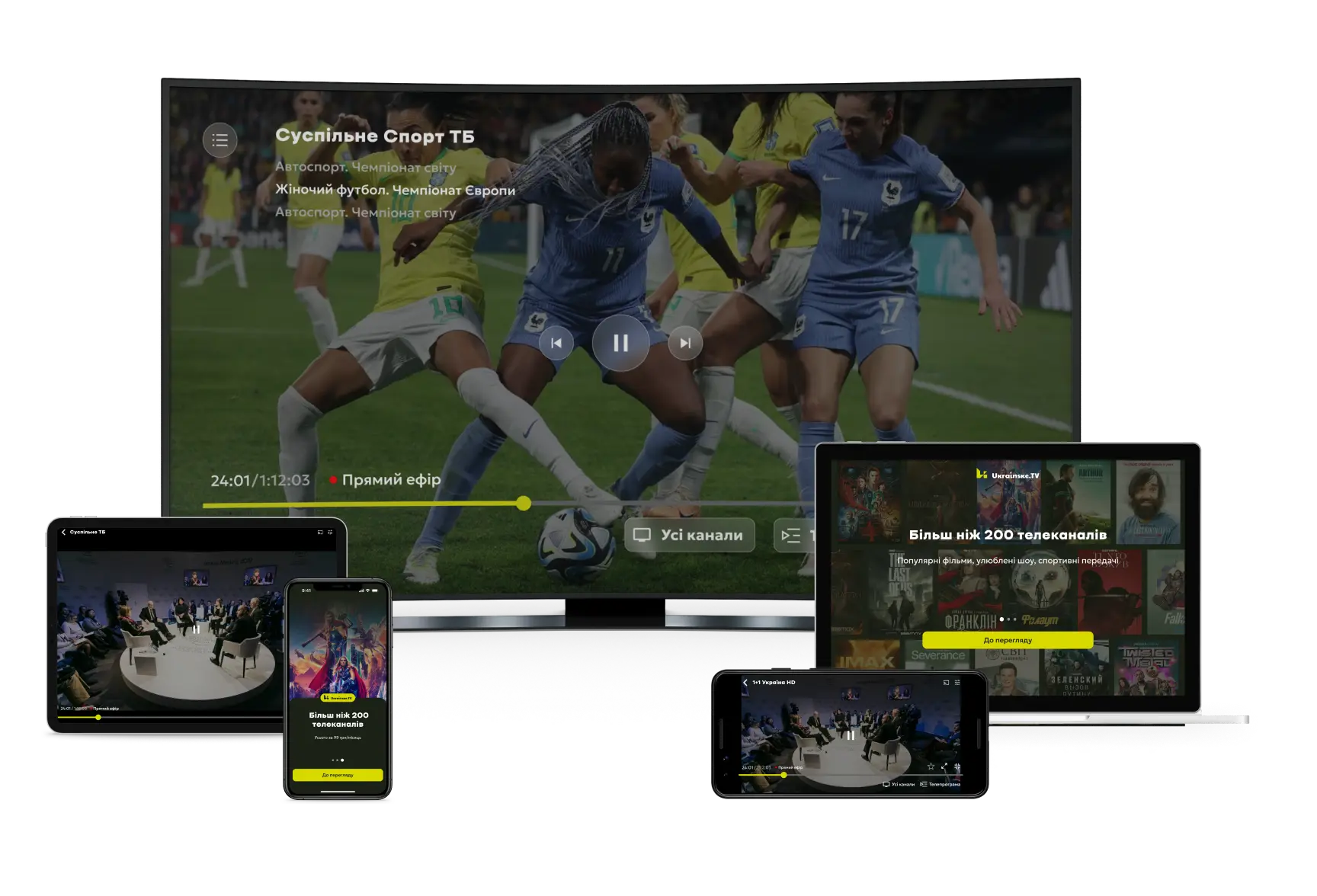Select the first carousel dot on laptop
1317x896 pixels.
click(x=1001, y=619)
